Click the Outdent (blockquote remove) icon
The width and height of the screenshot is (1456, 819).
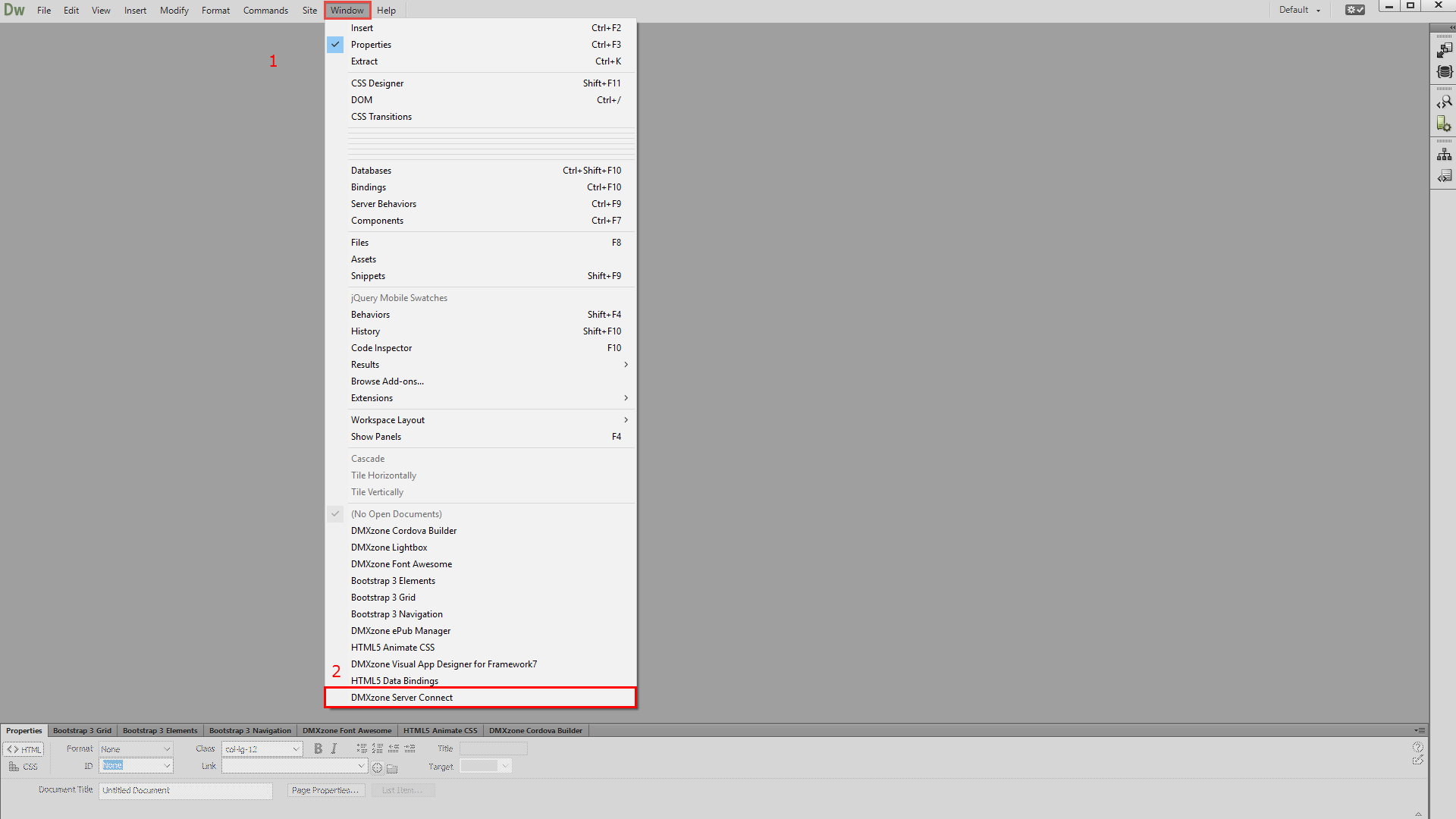(x=394, y=748)
